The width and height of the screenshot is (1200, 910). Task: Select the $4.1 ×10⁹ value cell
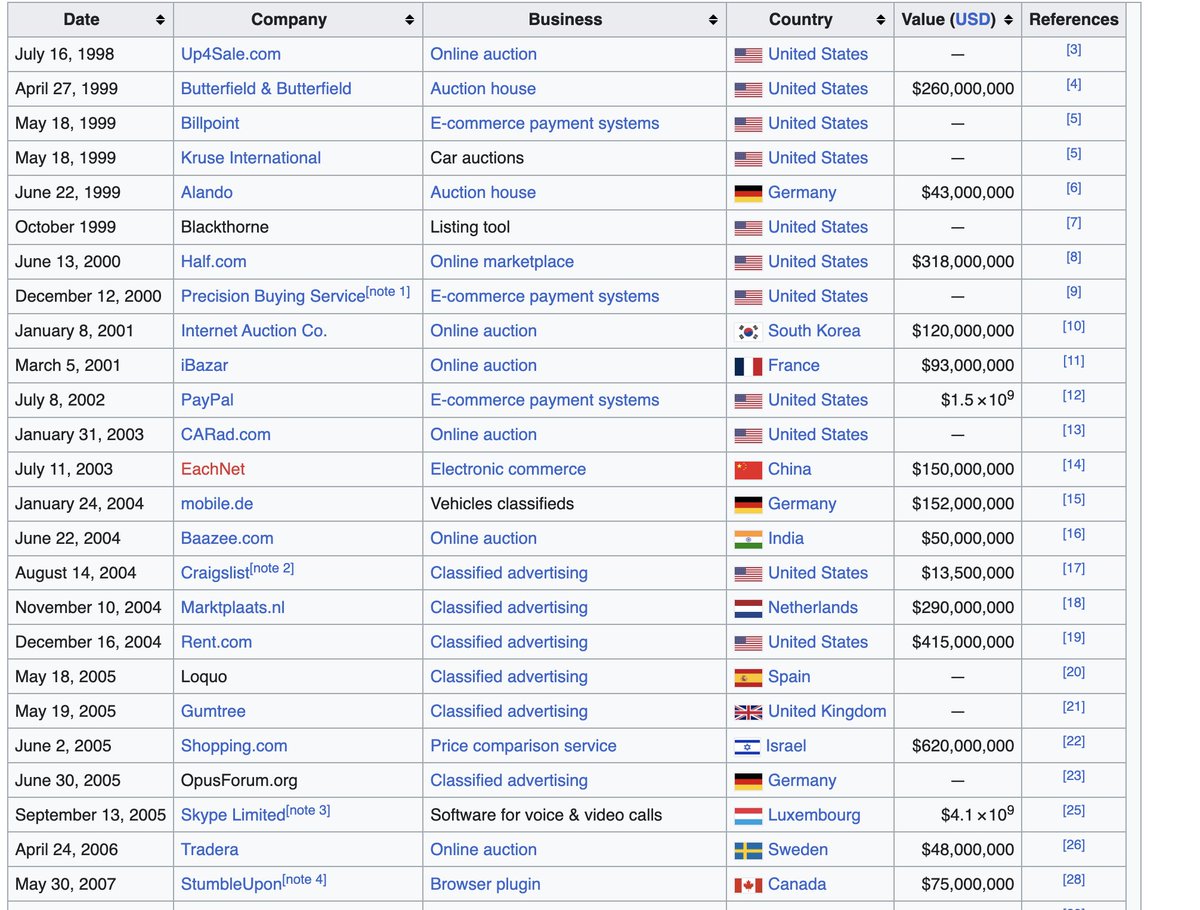[977, 815]
